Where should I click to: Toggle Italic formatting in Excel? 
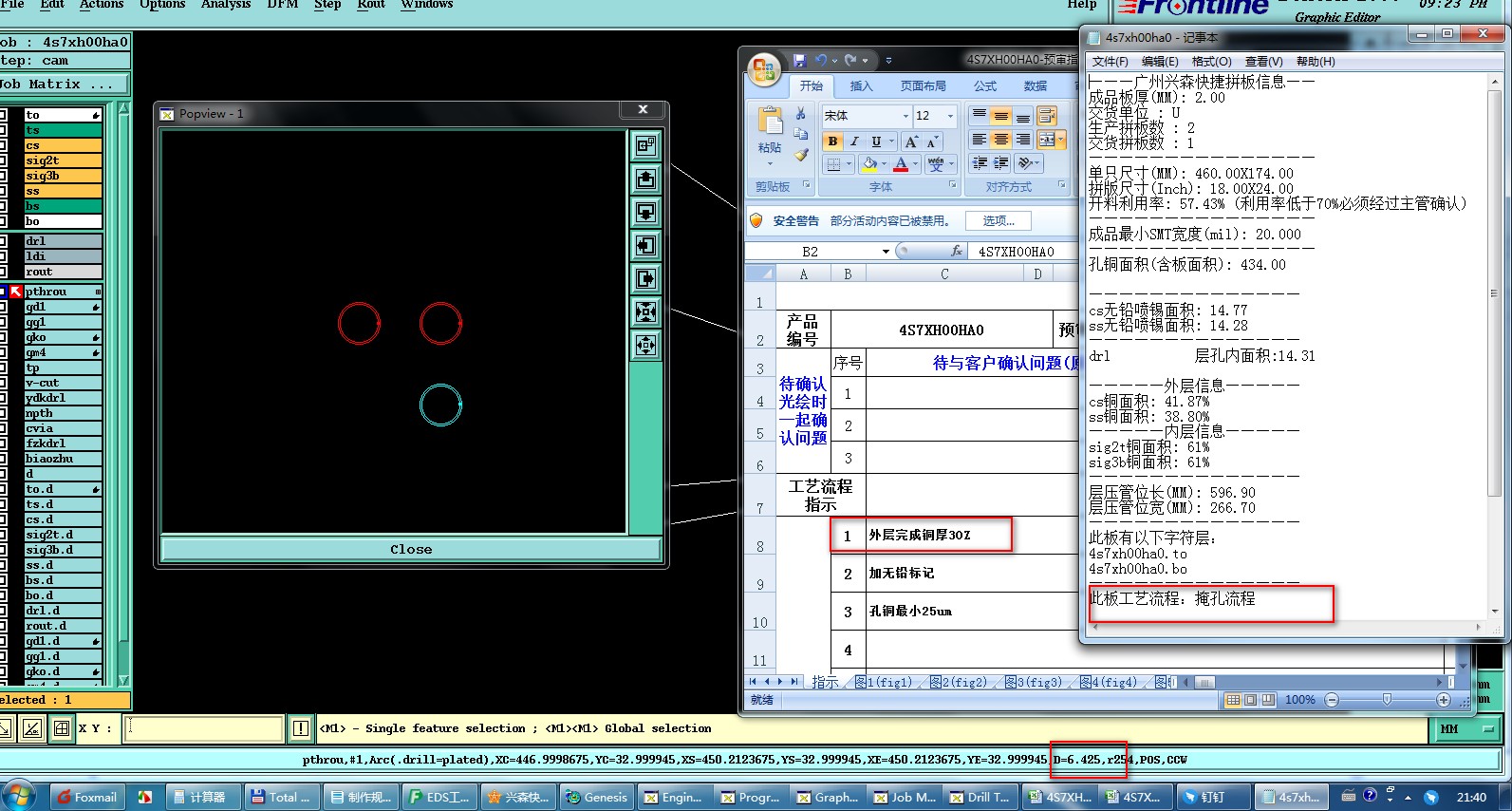pos(853,141)
